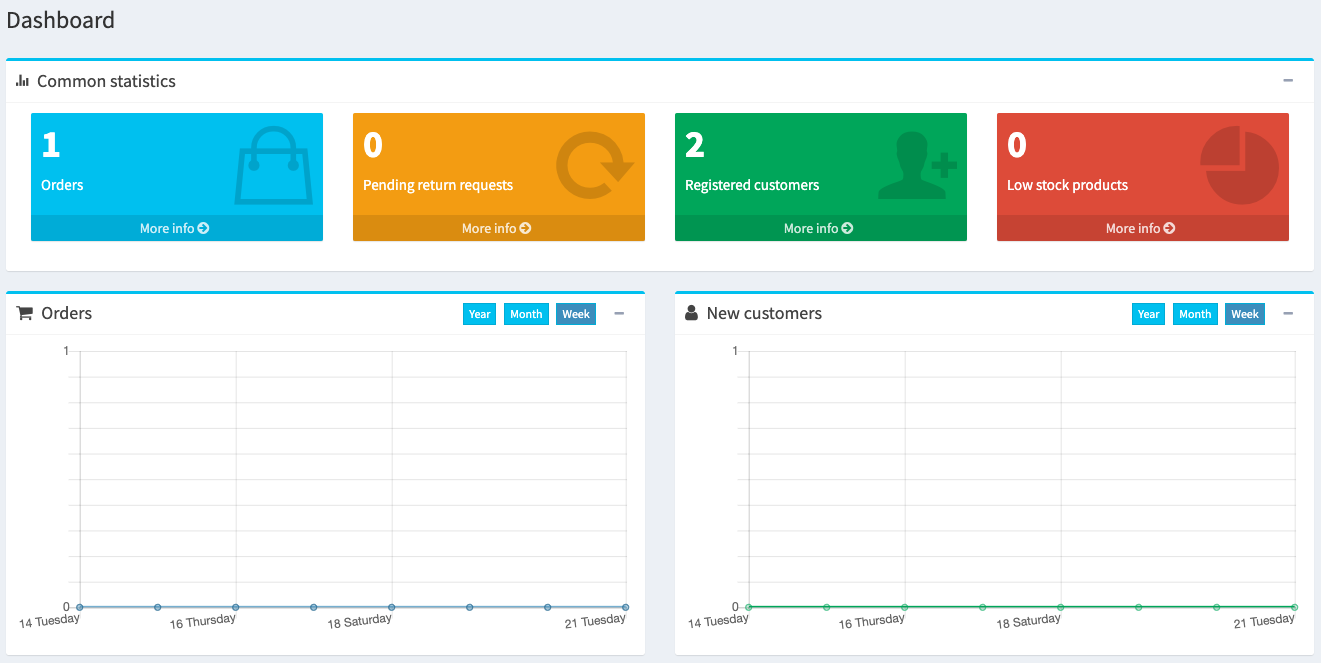Select Week view for Orders chart
The width and height of the screenshot is (1321, 663).
[x=576, y=314]
